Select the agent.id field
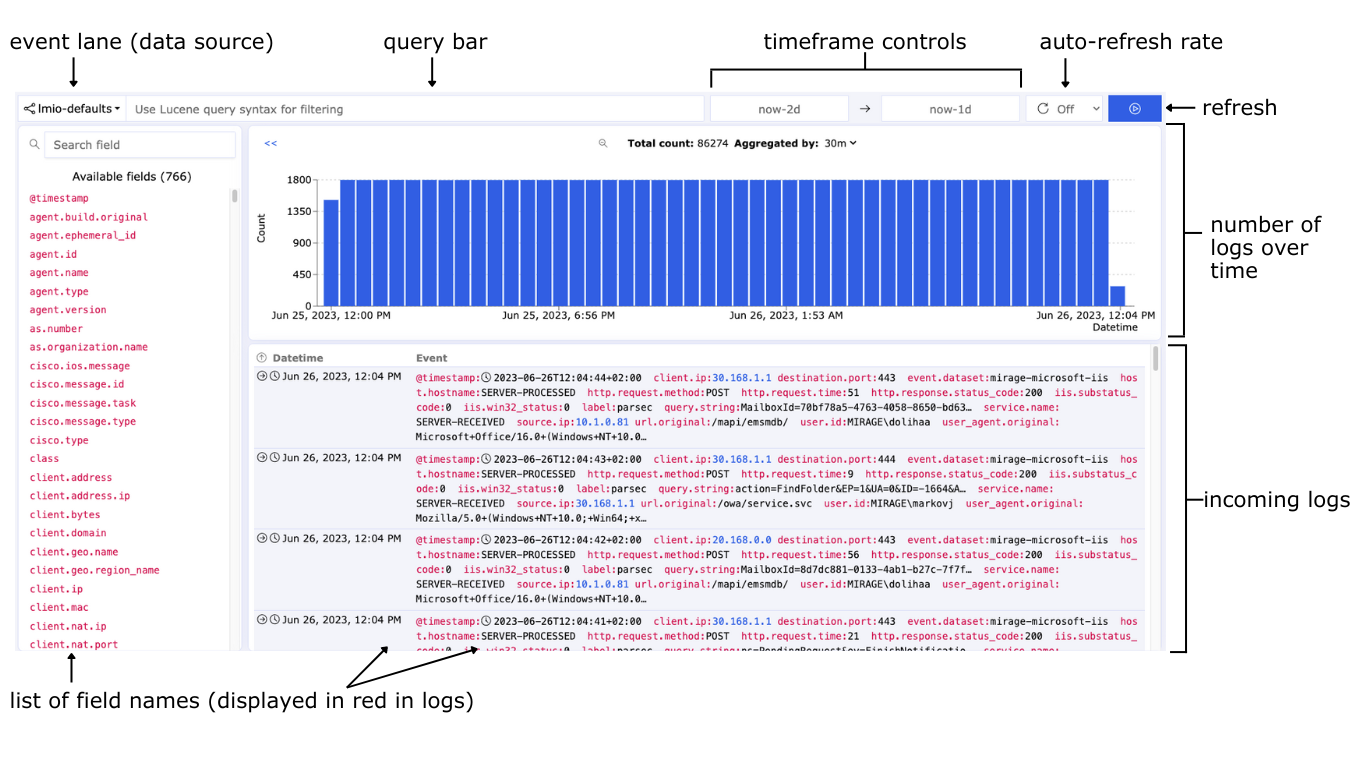 (53, 254)
